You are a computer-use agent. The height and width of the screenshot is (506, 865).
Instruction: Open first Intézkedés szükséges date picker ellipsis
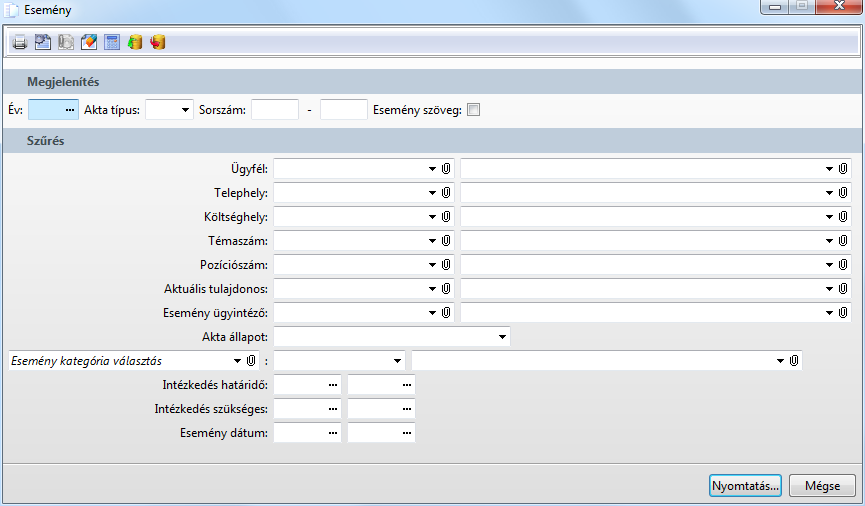(x=333, y=409)
